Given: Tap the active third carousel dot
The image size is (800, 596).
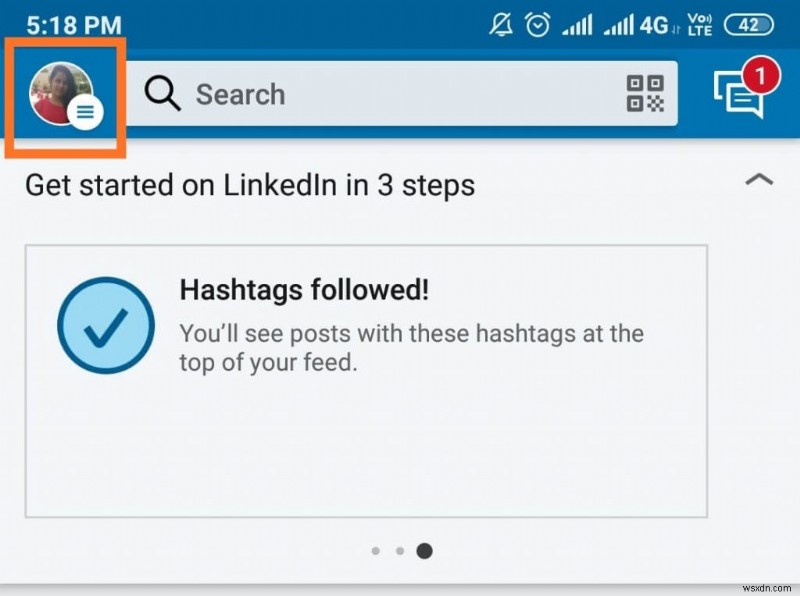Looking at the screenshot, I should point(424,551).
